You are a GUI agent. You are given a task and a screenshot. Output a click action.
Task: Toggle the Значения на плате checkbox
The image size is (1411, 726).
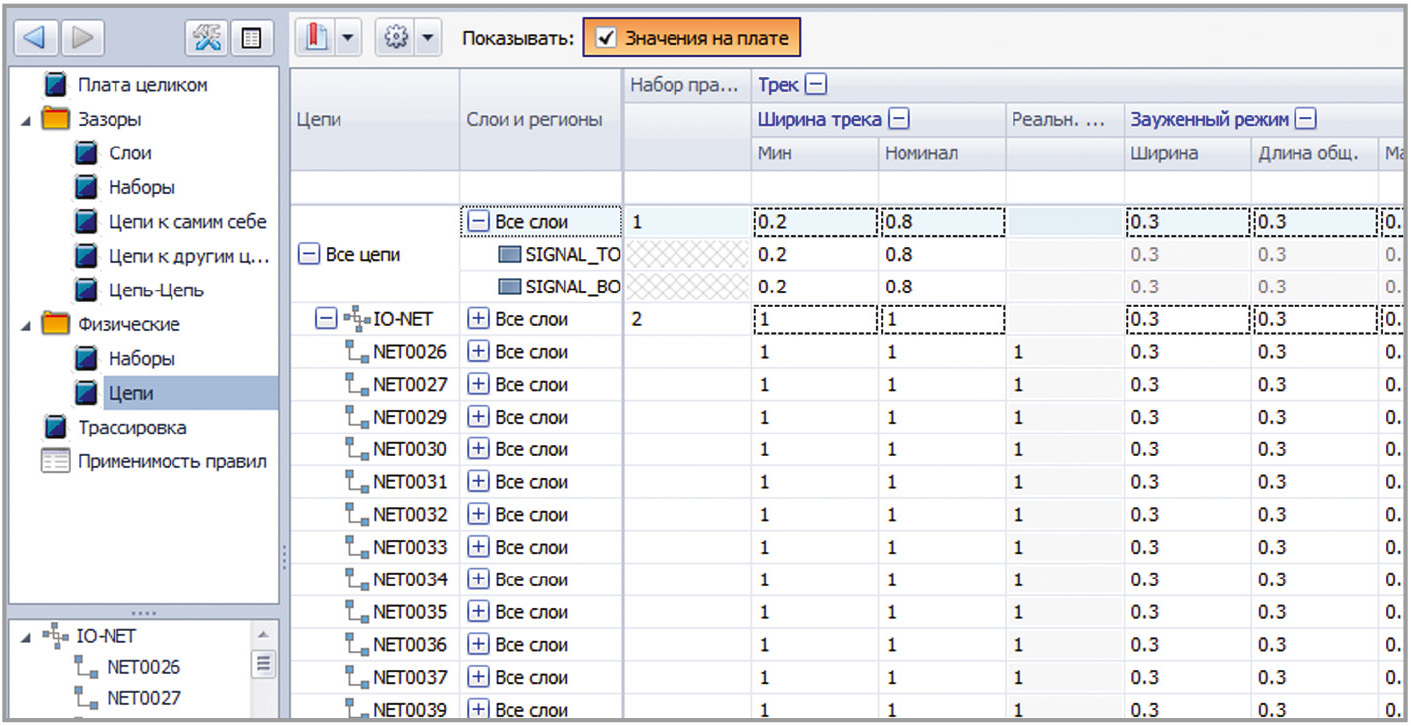606,39
